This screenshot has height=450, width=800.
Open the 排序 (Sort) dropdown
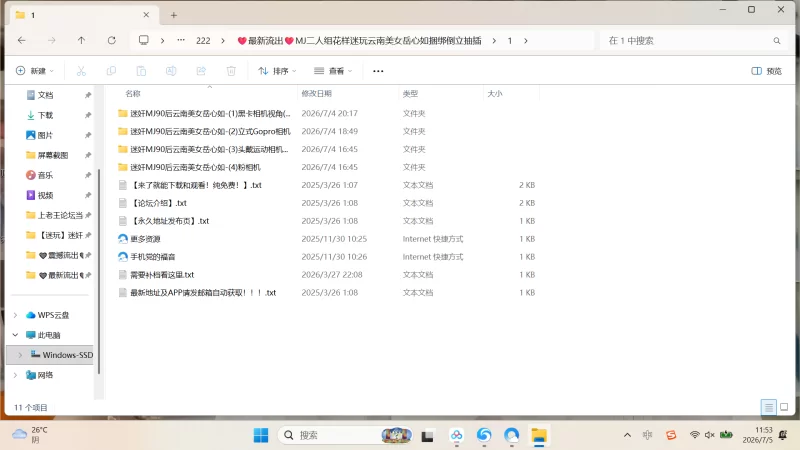(x=277, y=71)
